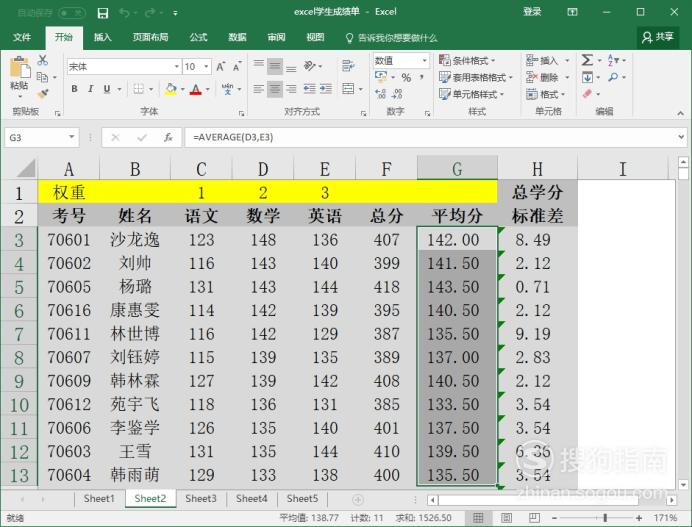Click the Tell me search box
Viewport: 692px width, 527px height.
392,38
